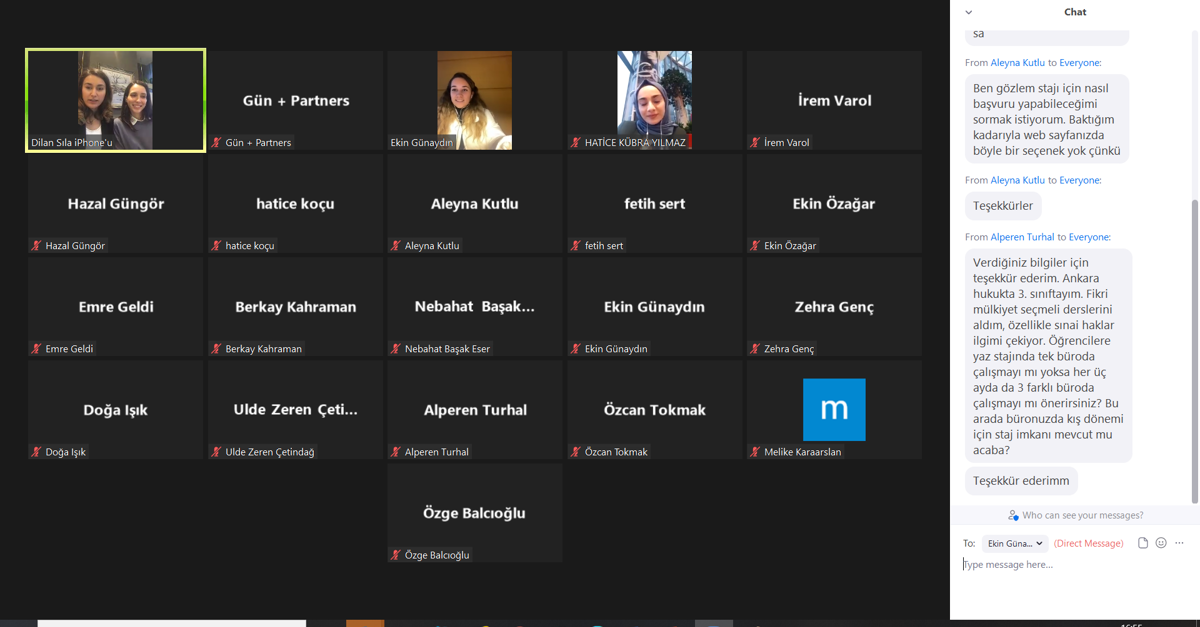
Task: Click muted mic icon on Özge Balcıoğlu tile
Action: [396, 555]
